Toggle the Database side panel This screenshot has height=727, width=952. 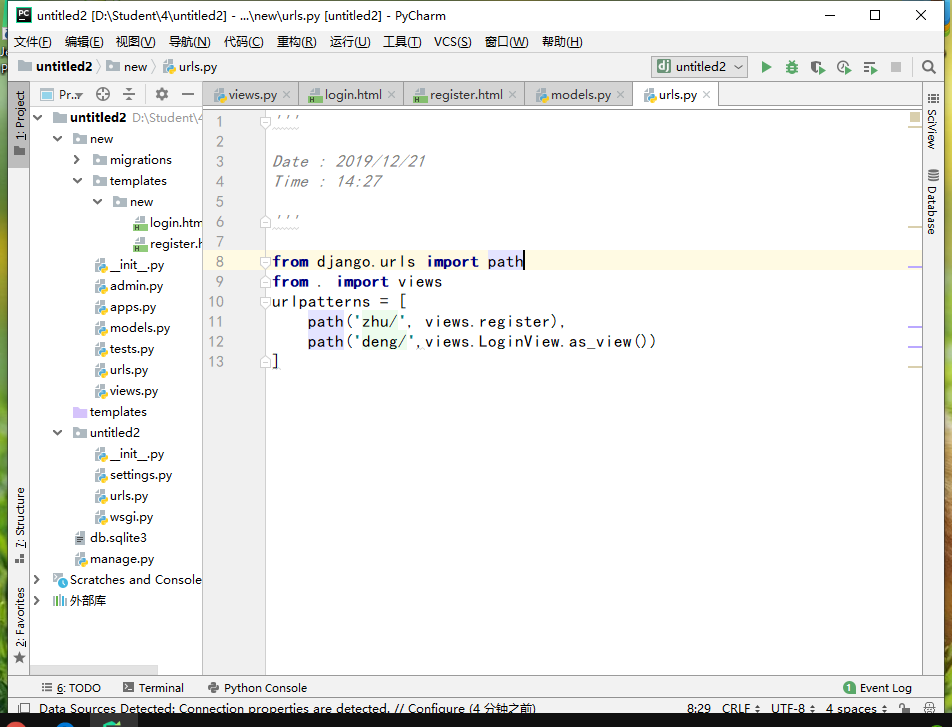tap(932, 202)
